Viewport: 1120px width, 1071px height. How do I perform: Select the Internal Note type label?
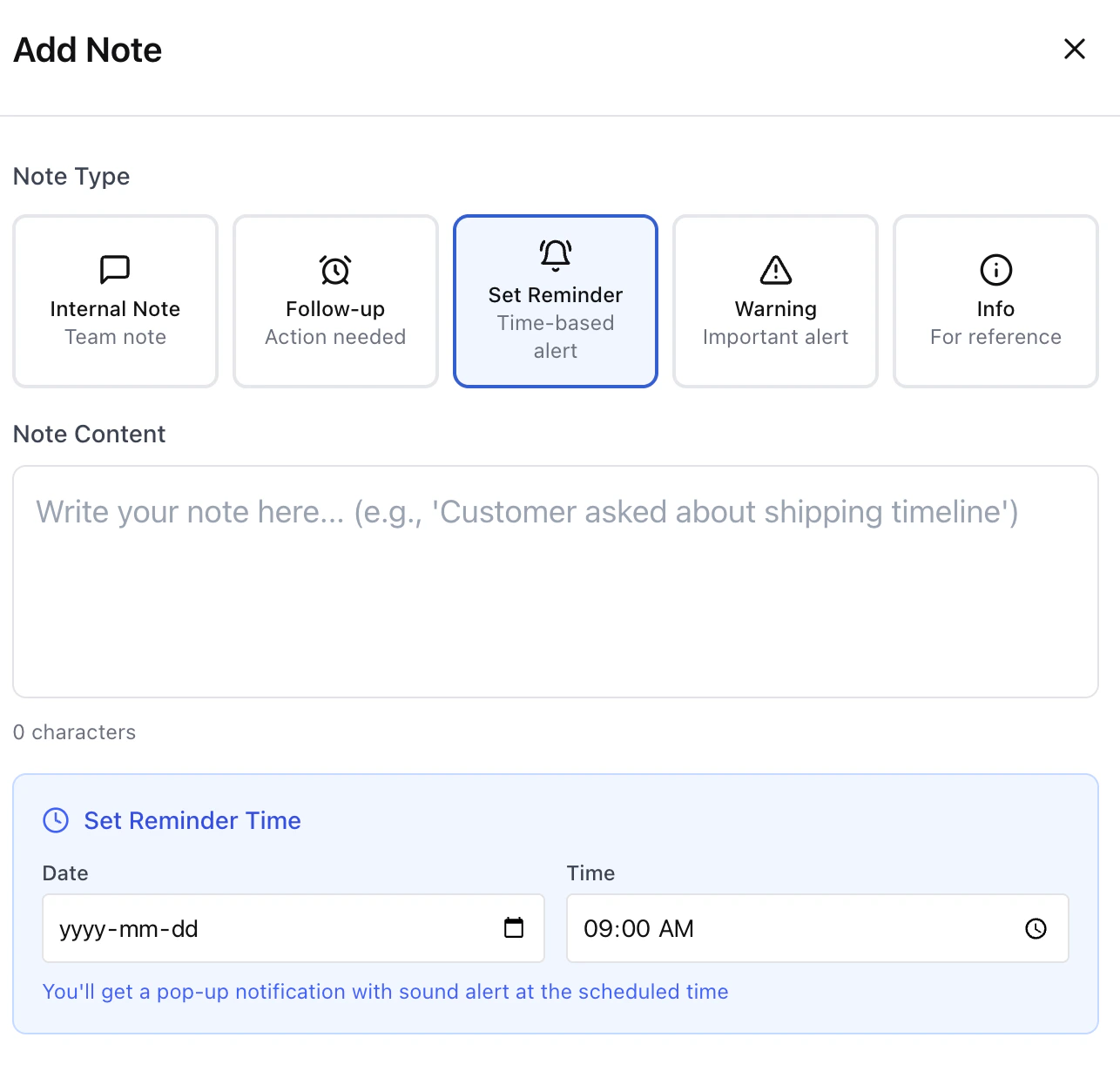[115, 309]
